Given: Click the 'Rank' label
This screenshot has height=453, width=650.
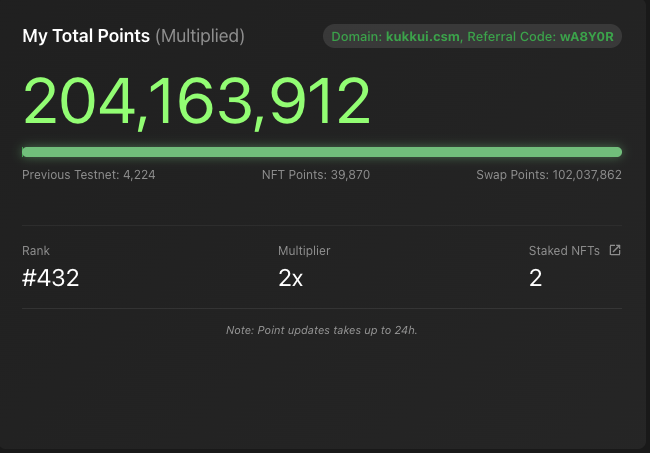Looking at the screenshot, I should pyautogui.click(x=36, y=251).
